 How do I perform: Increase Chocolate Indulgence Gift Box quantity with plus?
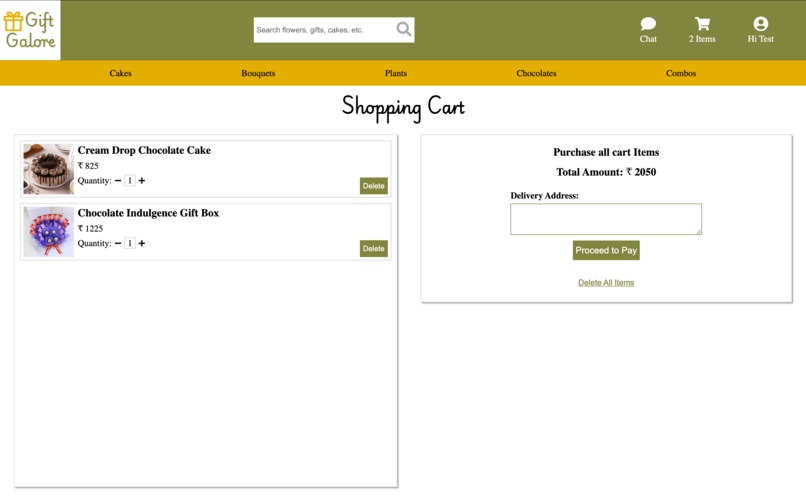tap(142, 243)
